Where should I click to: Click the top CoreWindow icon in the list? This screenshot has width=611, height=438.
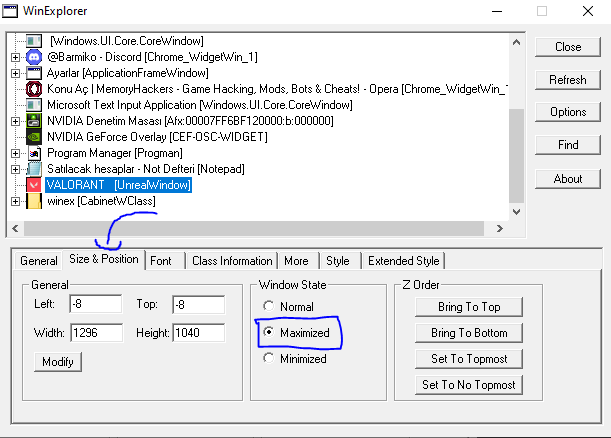[34, 41]
